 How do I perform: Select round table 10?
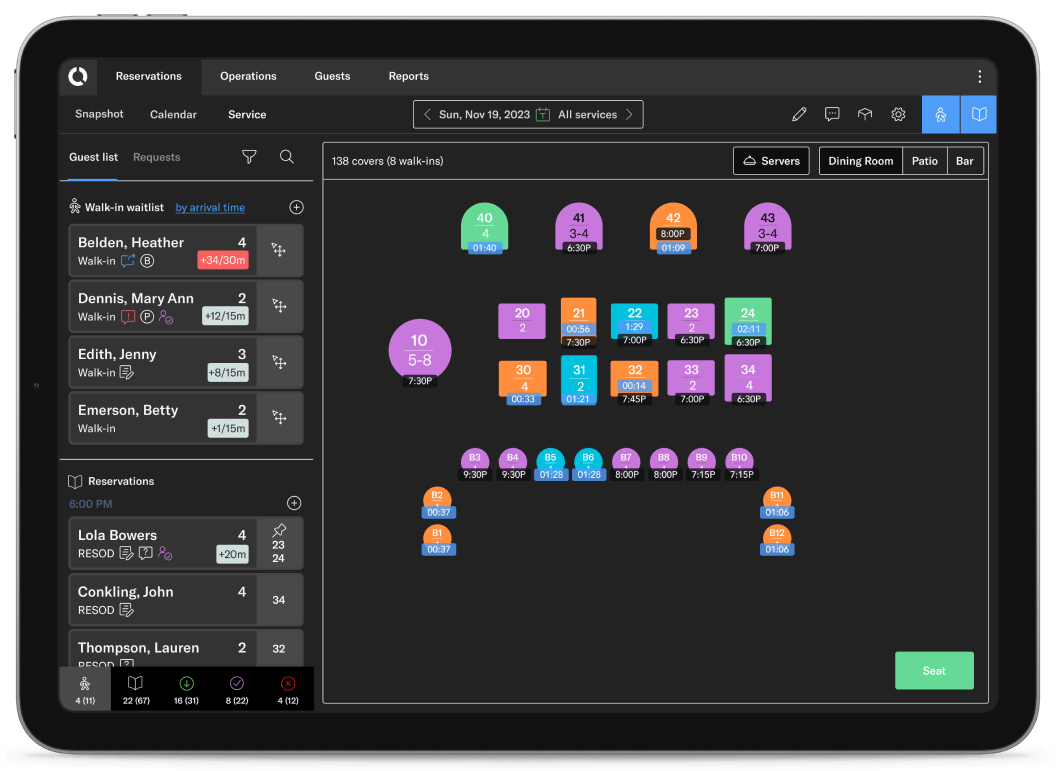[420, 351]
